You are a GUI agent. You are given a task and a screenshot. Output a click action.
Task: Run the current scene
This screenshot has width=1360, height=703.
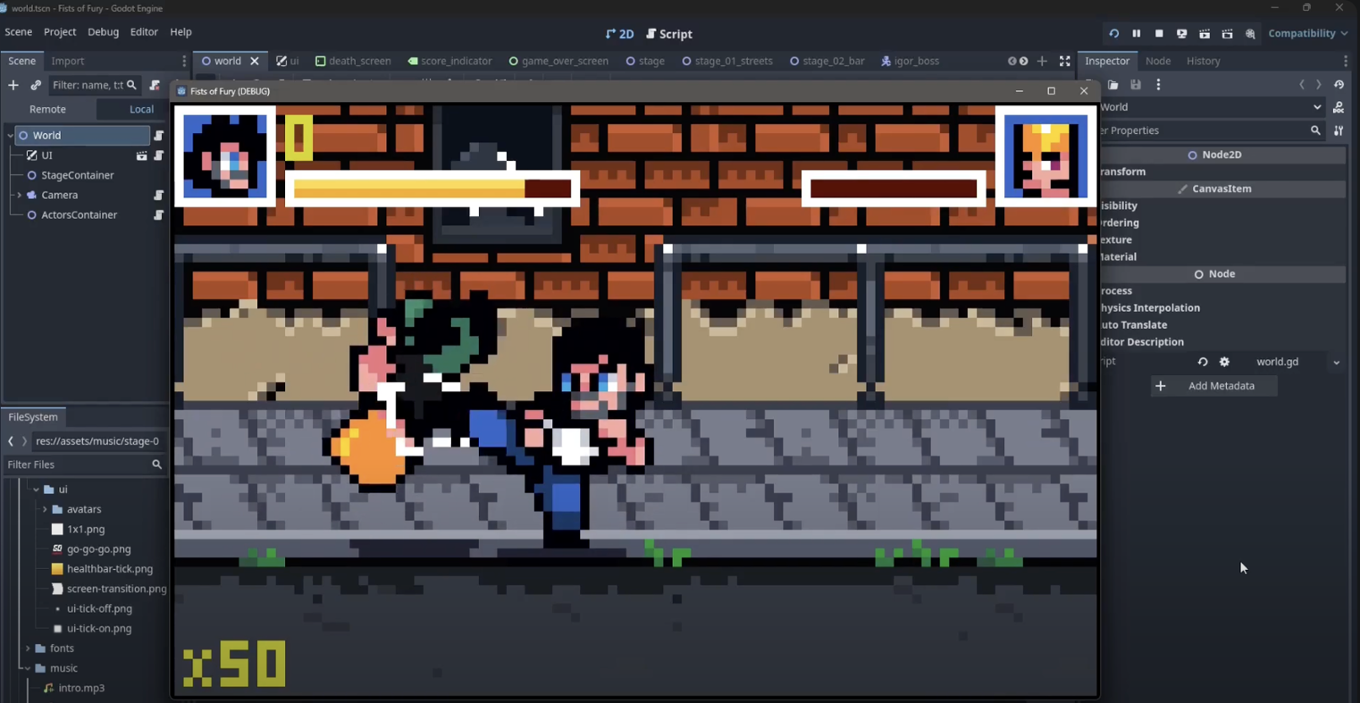click(1205, 33)
